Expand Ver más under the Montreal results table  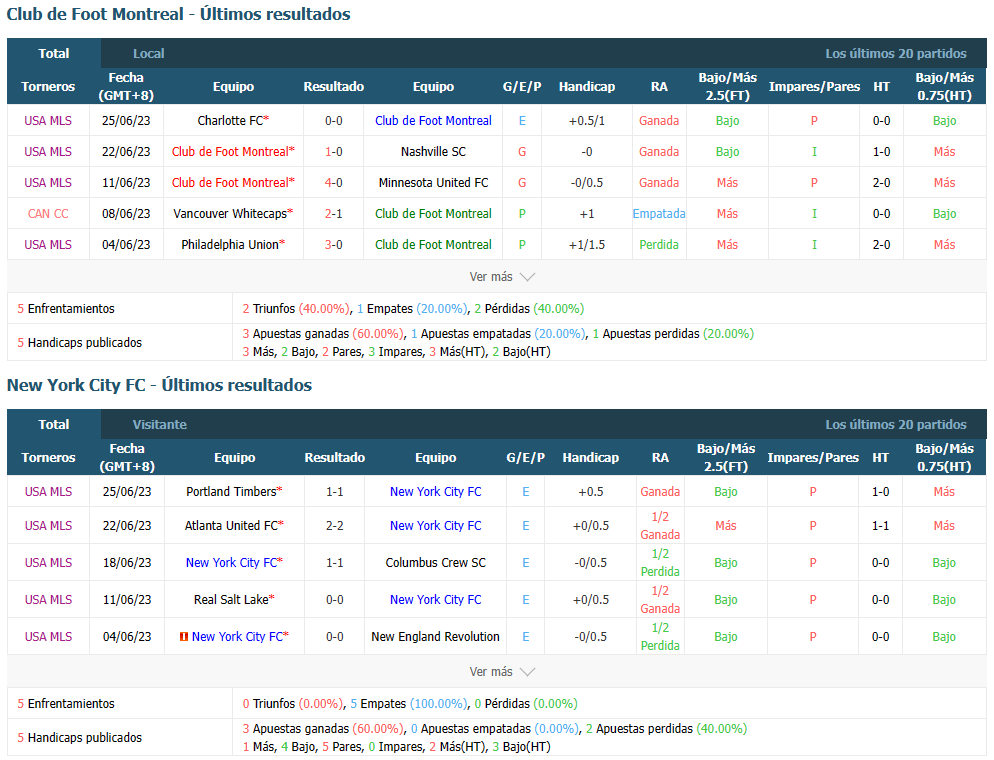pos(502,277)
